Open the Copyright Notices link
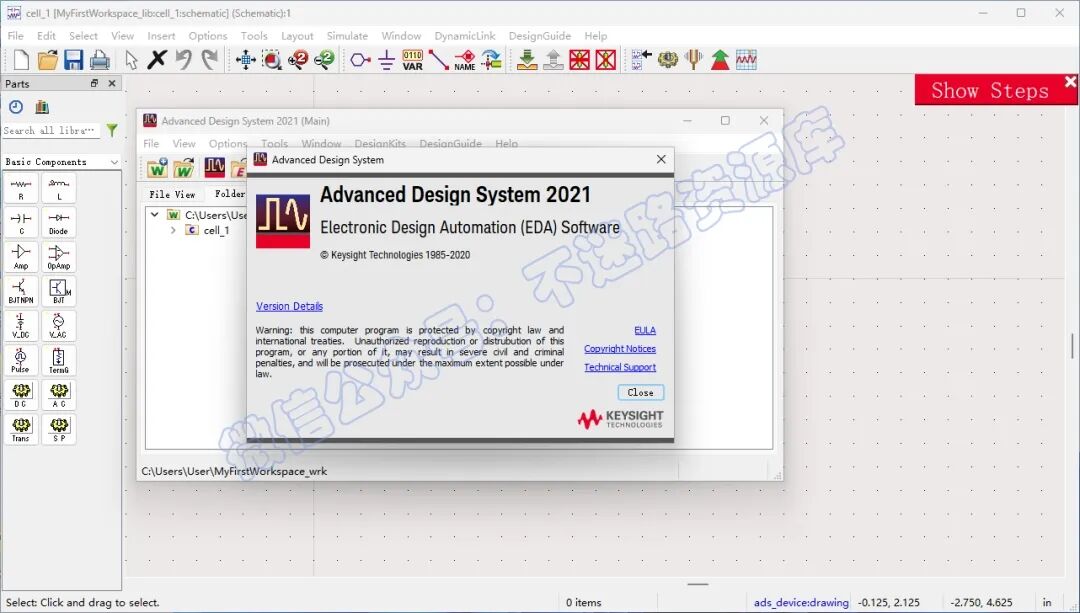 620,349
